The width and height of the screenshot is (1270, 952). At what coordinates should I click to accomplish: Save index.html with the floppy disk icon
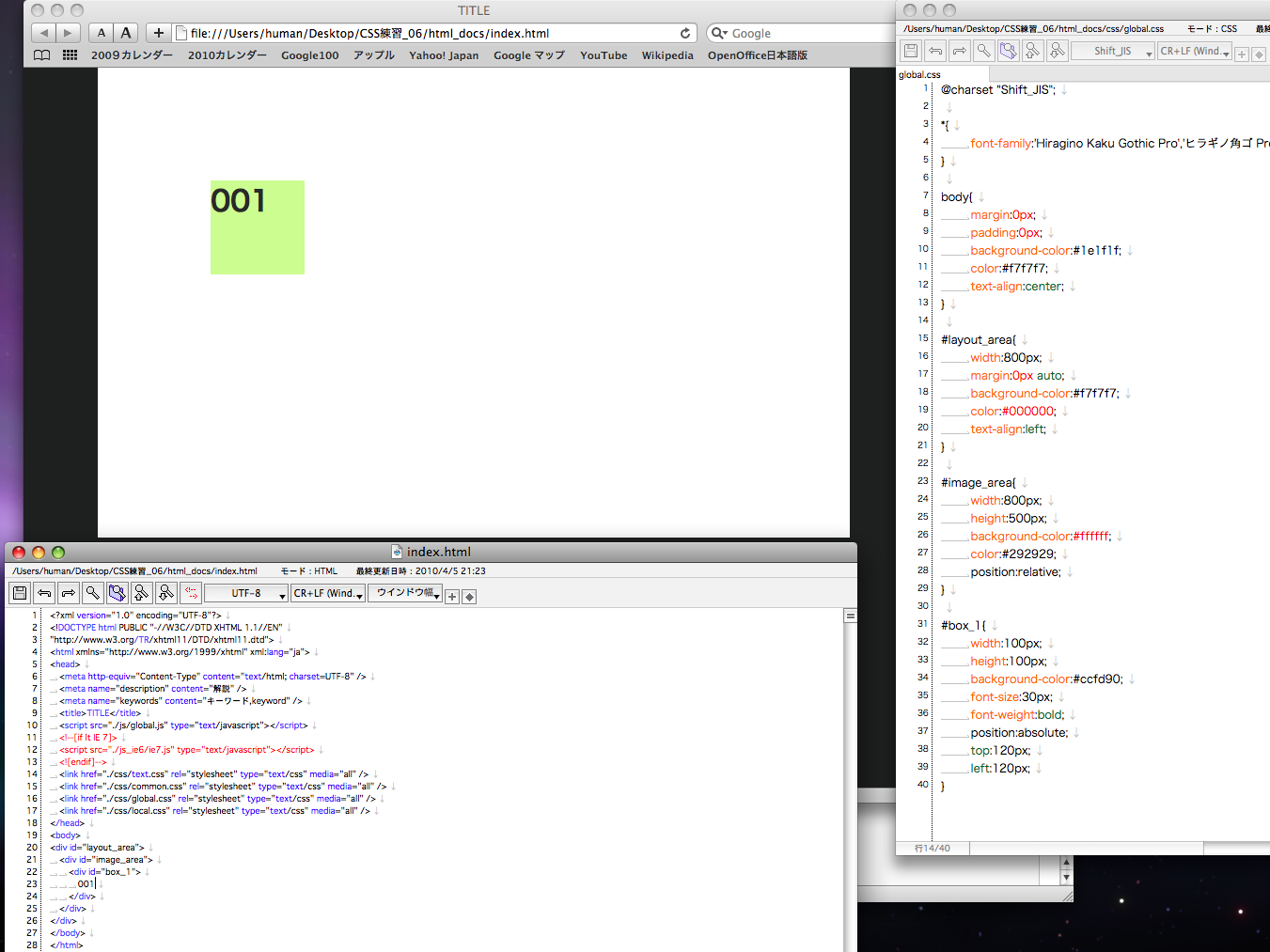tap(20, 593)
